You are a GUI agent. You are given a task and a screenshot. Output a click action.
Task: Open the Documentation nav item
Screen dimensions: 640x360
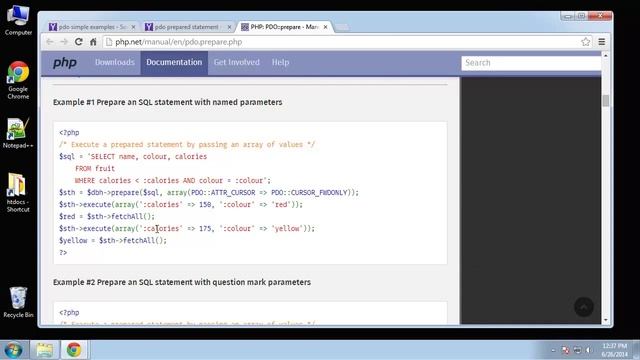174,62
